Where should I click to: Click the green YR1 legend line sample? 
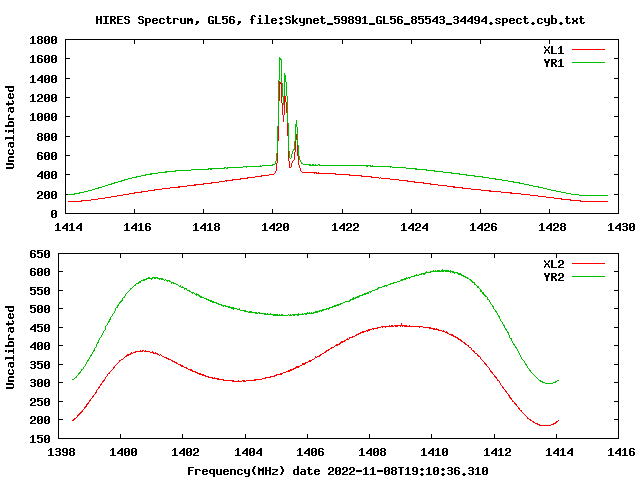coord(588,63)
